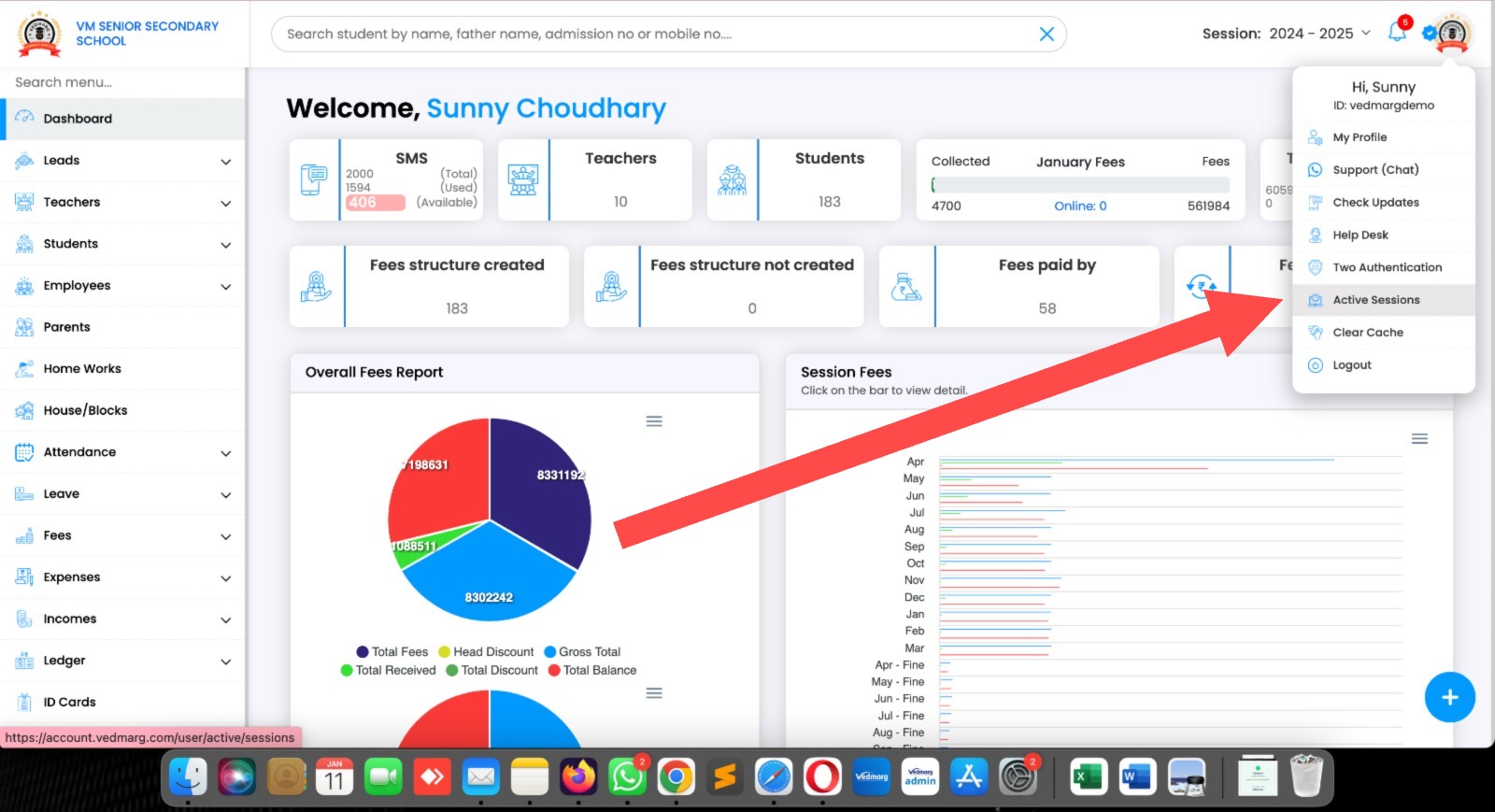This screenshot has width=1495, height=812.
Task: Toggle Total Balance legend entry
Action: [x=592, y=670]
